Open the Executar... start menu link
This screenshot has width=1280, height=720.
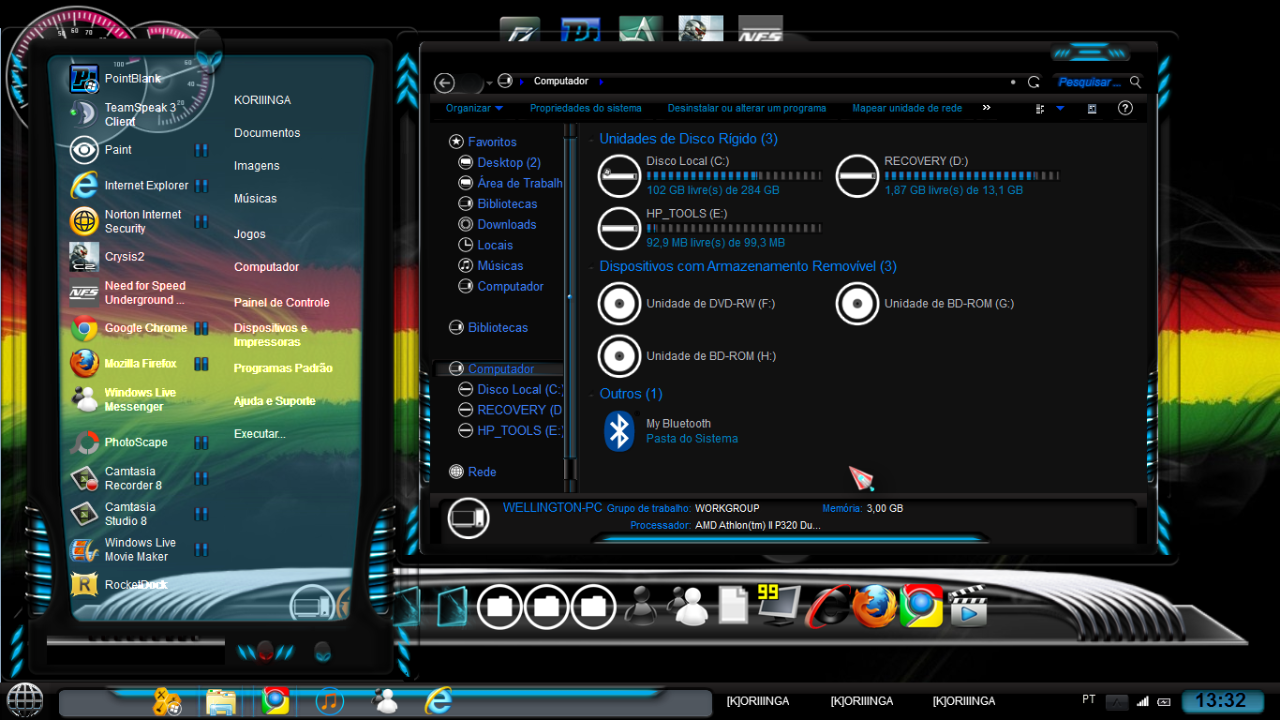click(259, 434)
